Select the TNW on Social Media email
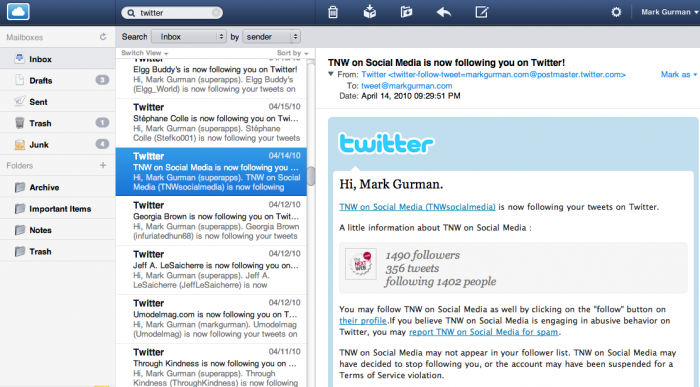Image resolution: width=700 pixels, height=387 pixels. pyautogui.click(x=211, y=172)
